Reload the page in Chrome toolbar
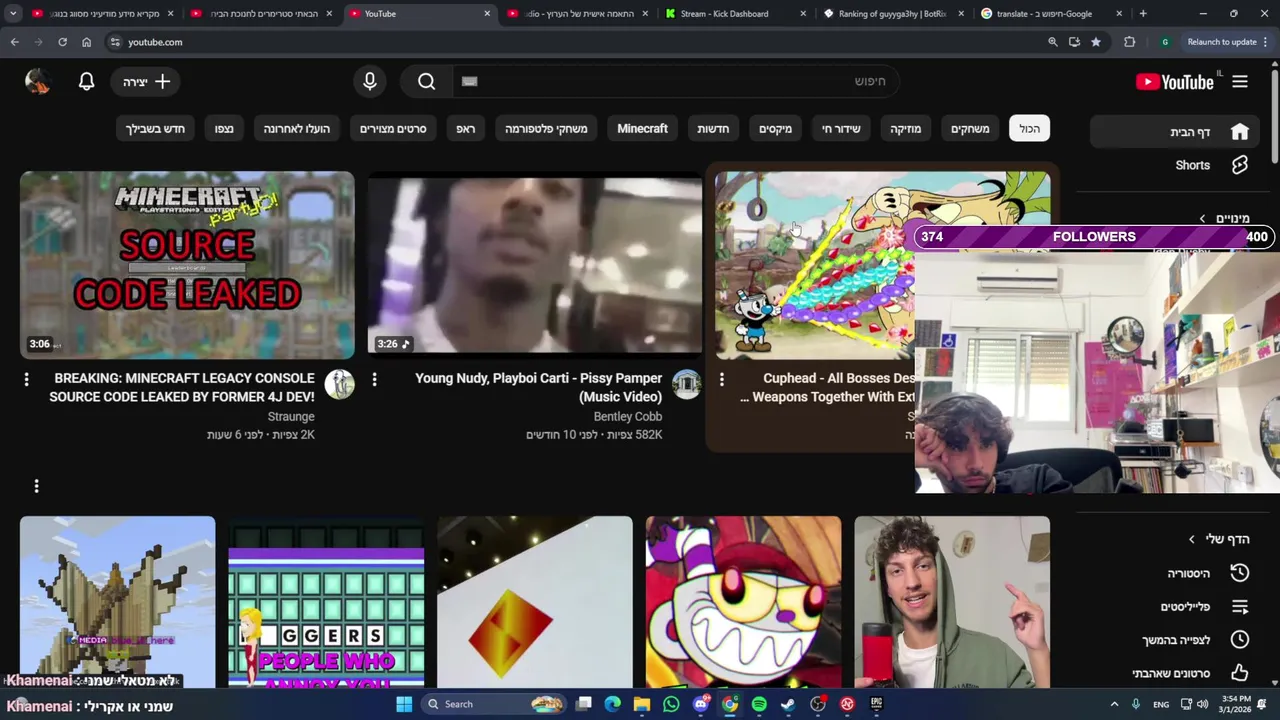1280x720 pixels. pyautogui.click(x=62, y=42)
